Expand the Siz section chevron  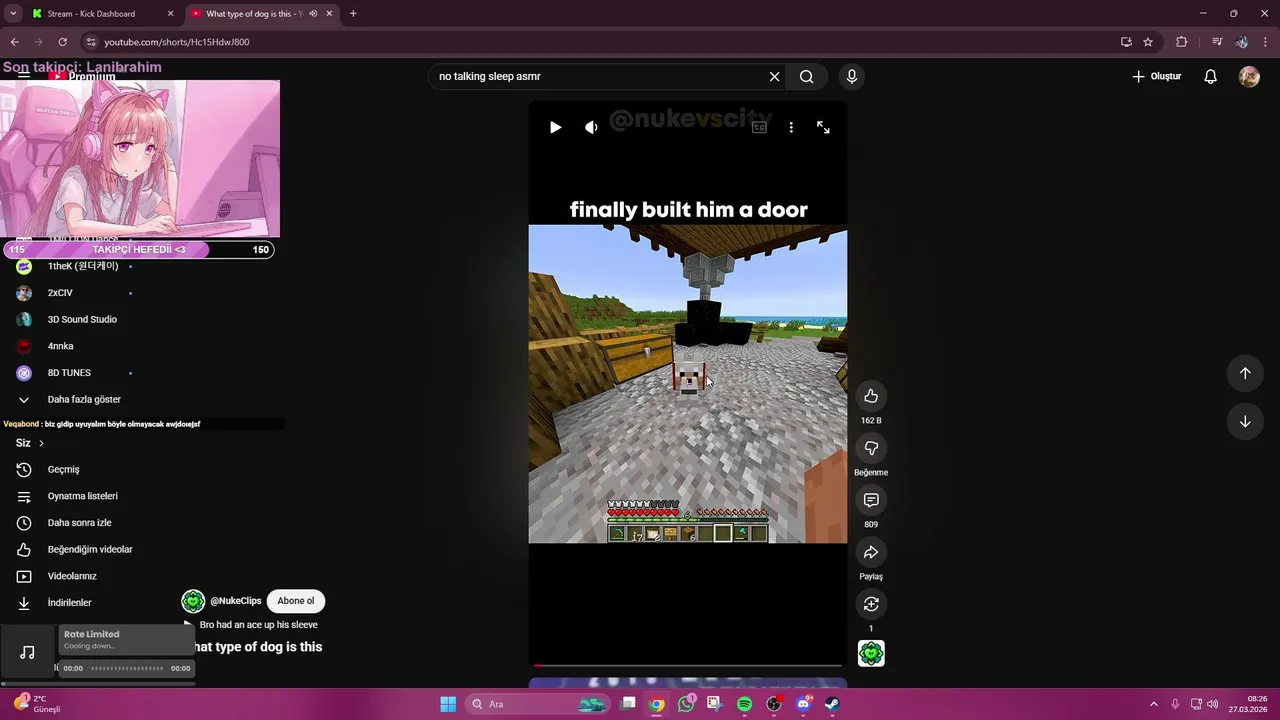pyautogui.click(x=41, y=443)
